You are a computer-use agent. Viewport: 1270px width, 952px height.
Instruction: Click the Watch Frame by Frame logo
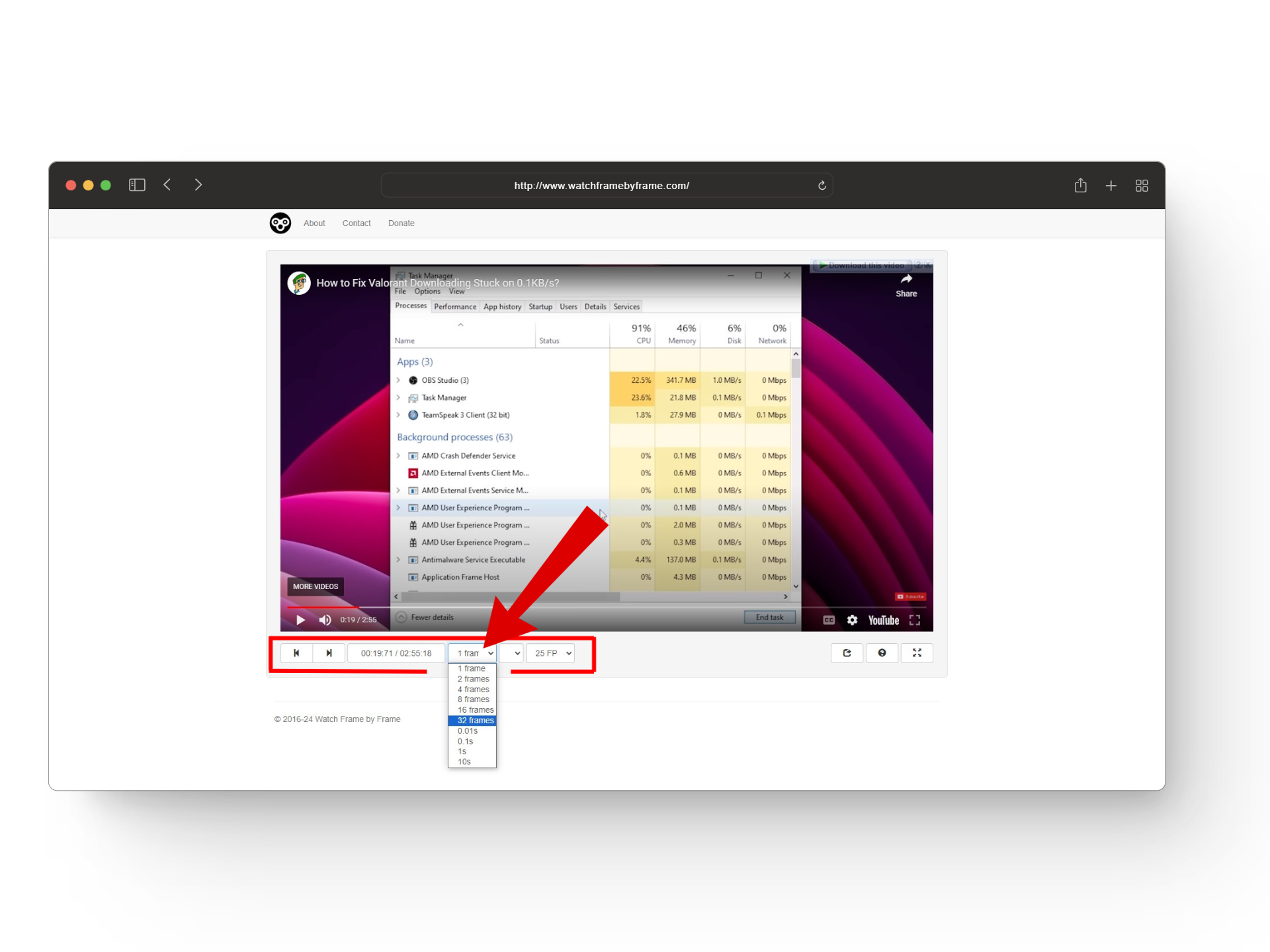point(280,223)
